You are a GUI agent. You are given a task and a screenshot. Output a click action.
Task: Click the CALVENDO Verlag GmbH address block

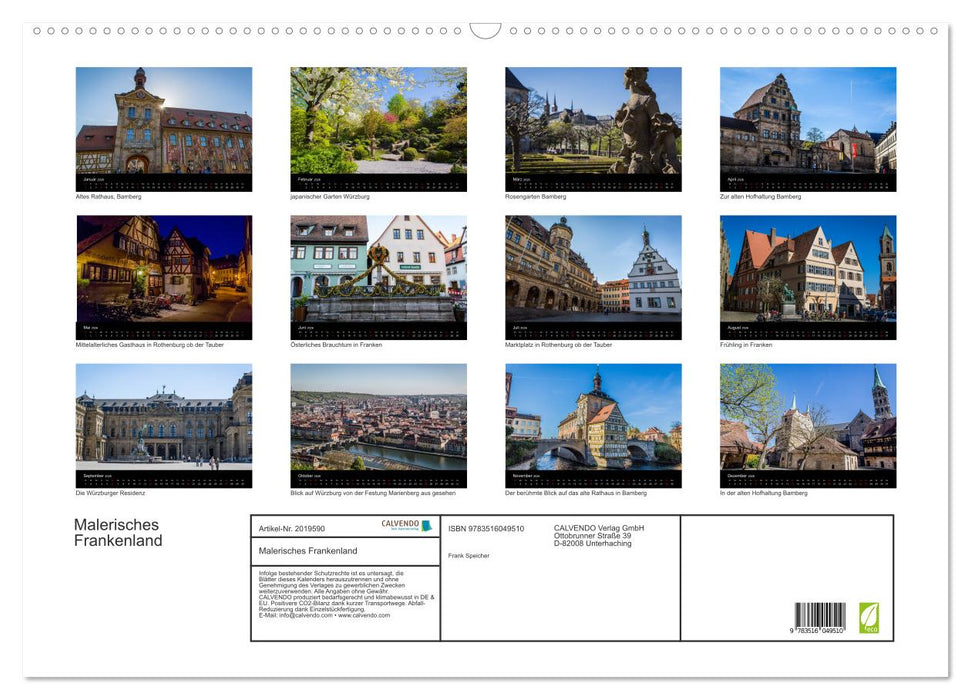(x=600, y=535)
